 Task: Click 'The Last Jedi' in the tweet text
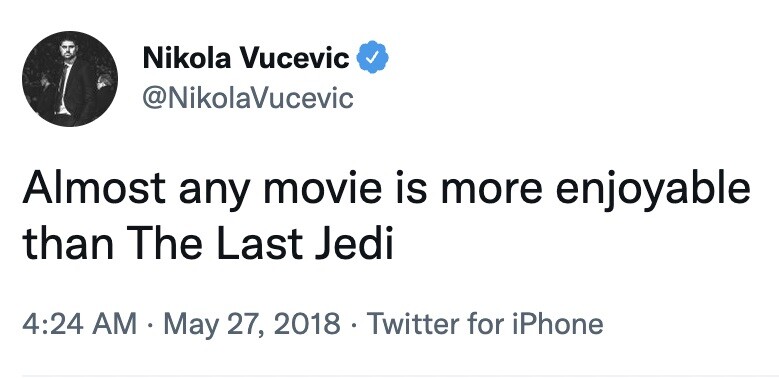pyautogui.click(x=263, y=244)
